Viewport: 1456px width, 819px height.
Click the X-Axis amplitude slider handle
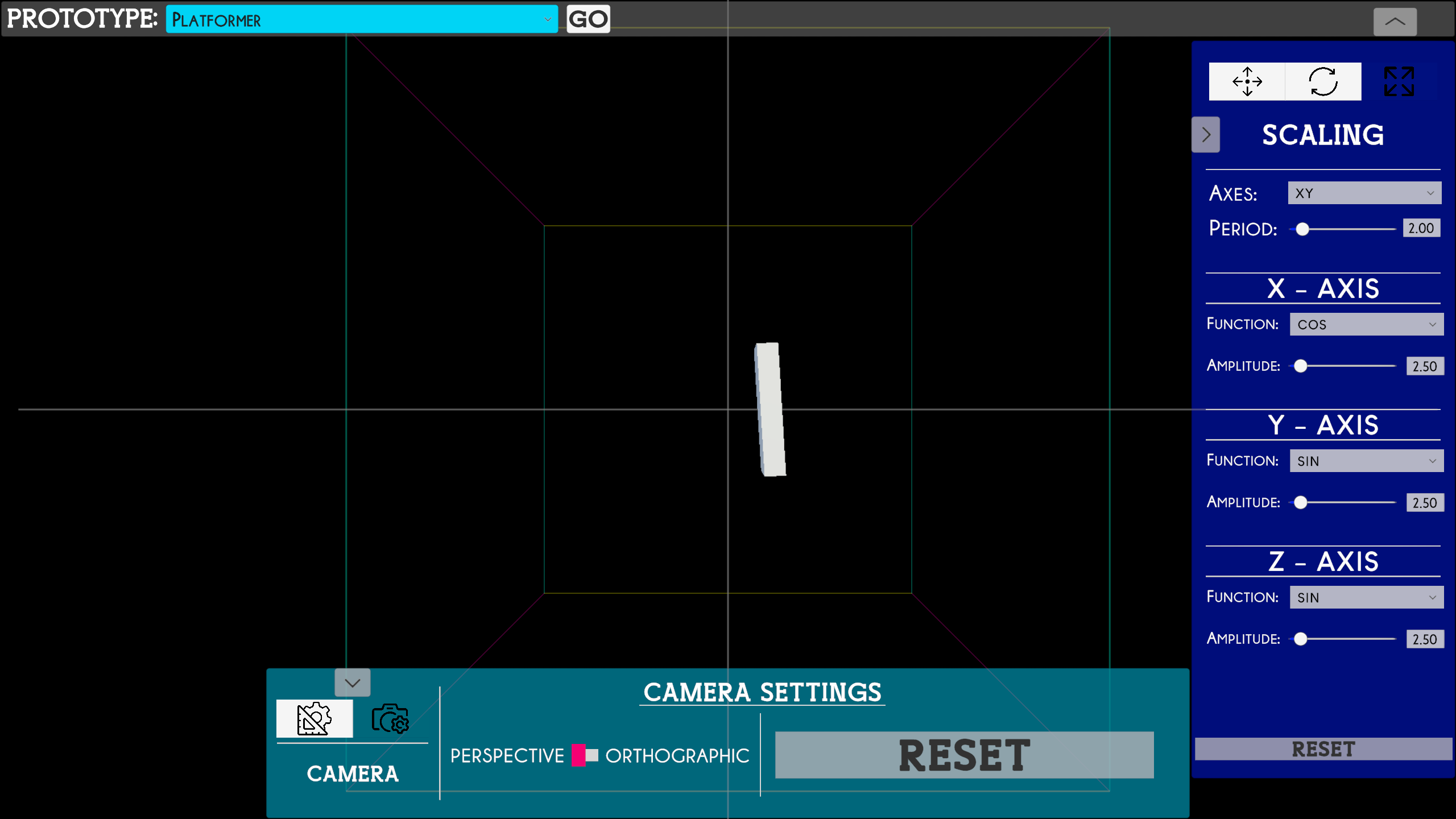pyautogui.click(x=1301, y=366)
